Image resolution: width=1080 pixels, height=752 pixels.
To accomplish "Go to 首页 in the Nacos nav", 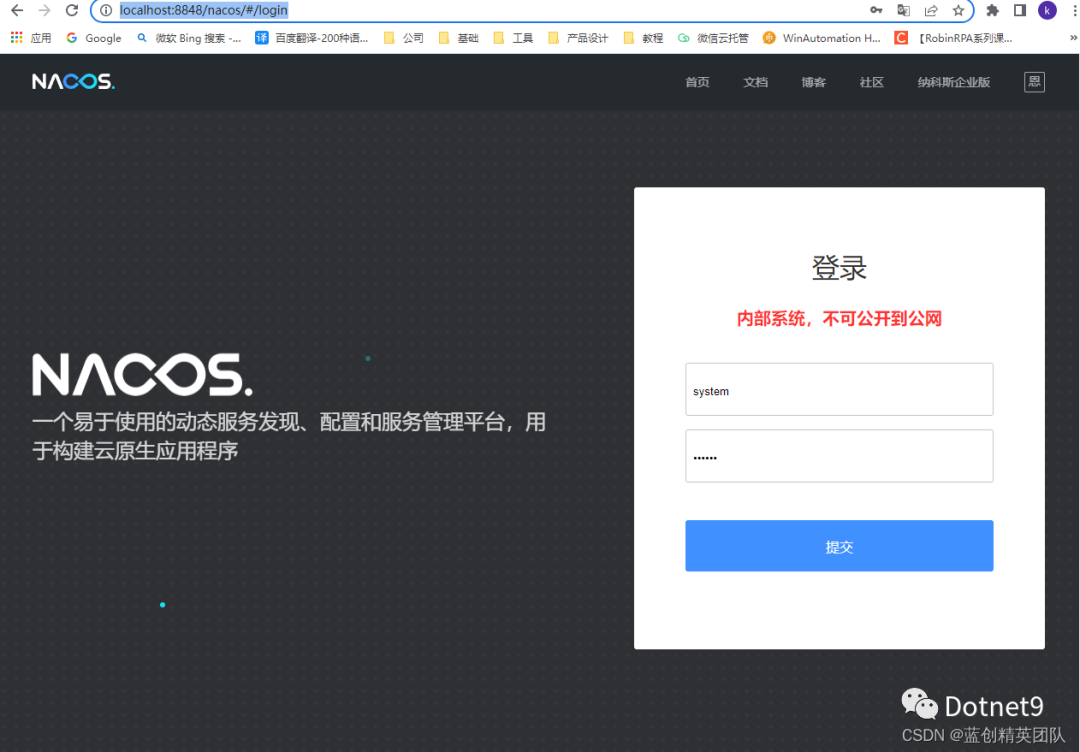I will tap(697, 82).
